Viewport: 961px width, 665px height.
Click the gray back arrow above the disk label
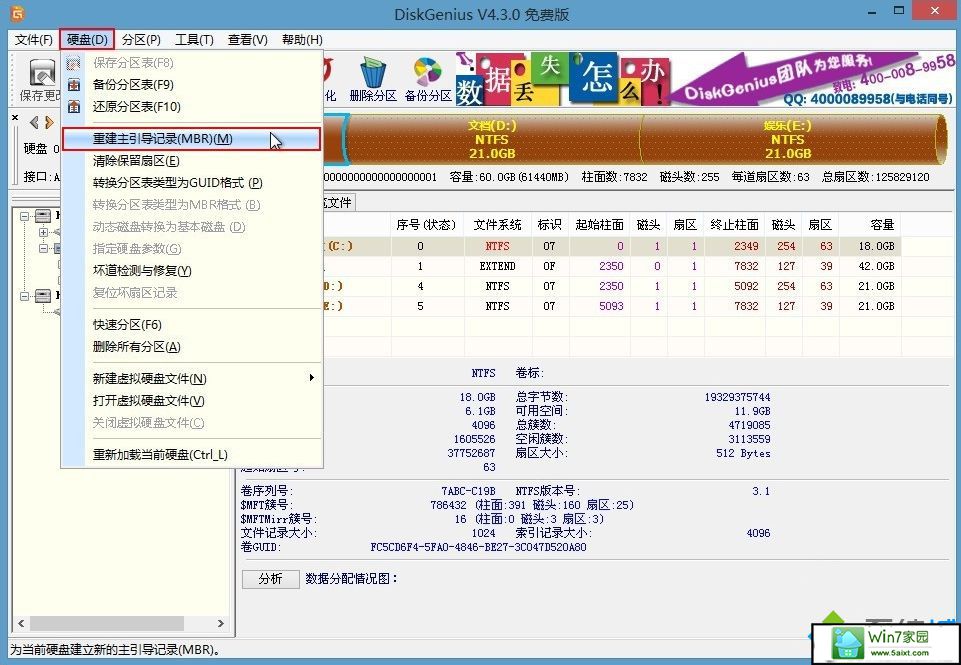(x=34, y=123)
